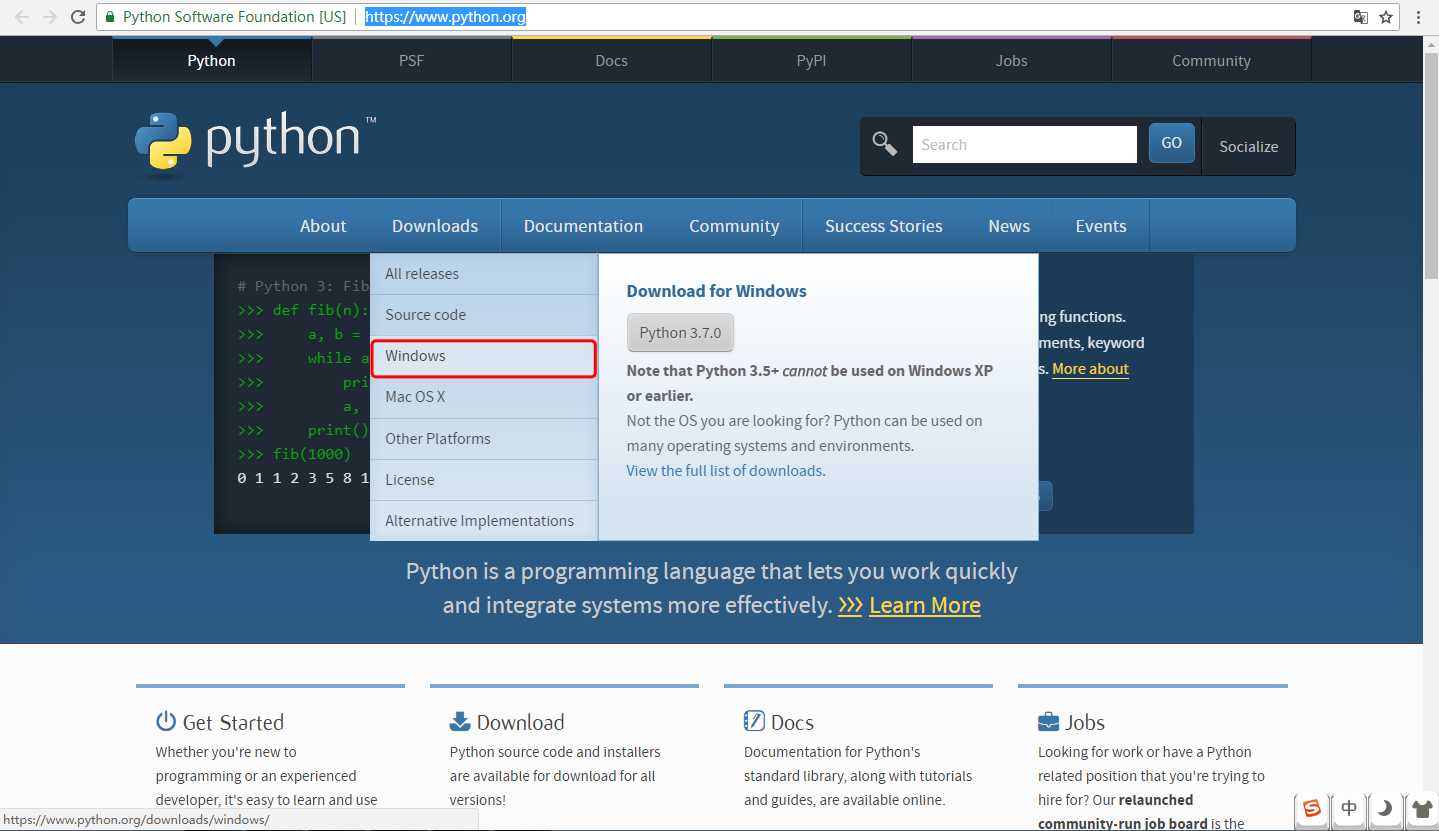
Task: Open the Downloads menu
Action: (x=435, y=226)
